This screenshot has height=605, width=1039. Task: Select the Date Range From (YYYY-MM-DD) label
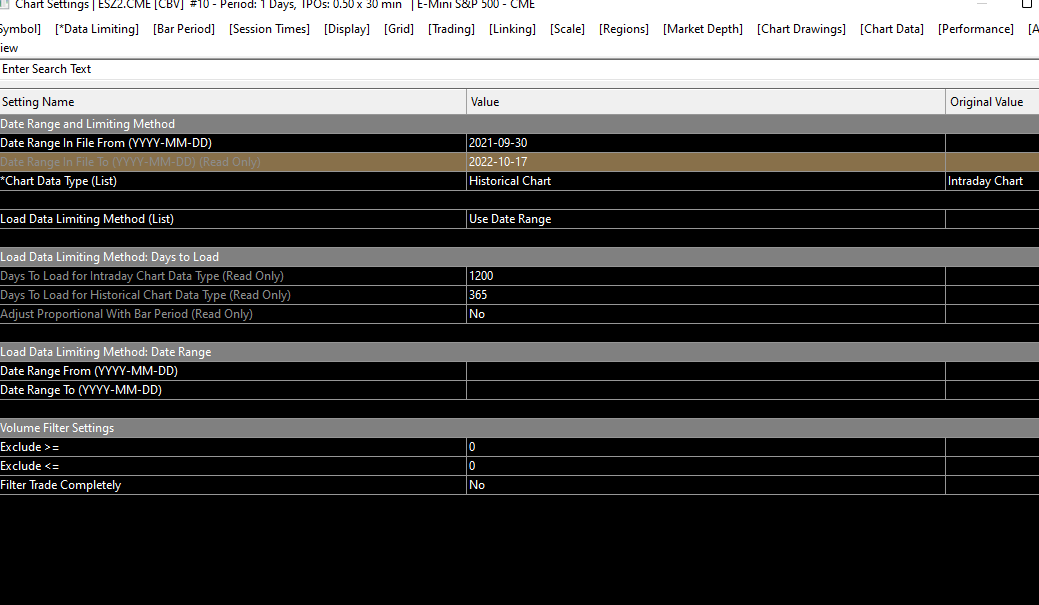[89, 371]
